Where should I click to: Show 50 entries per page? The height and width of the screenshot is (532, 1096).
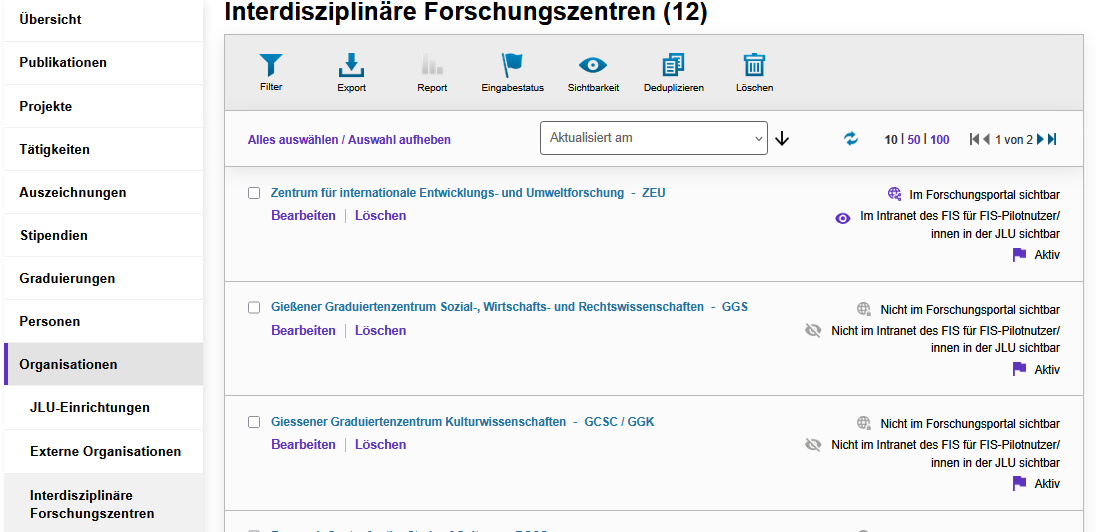tap(914, 140)
